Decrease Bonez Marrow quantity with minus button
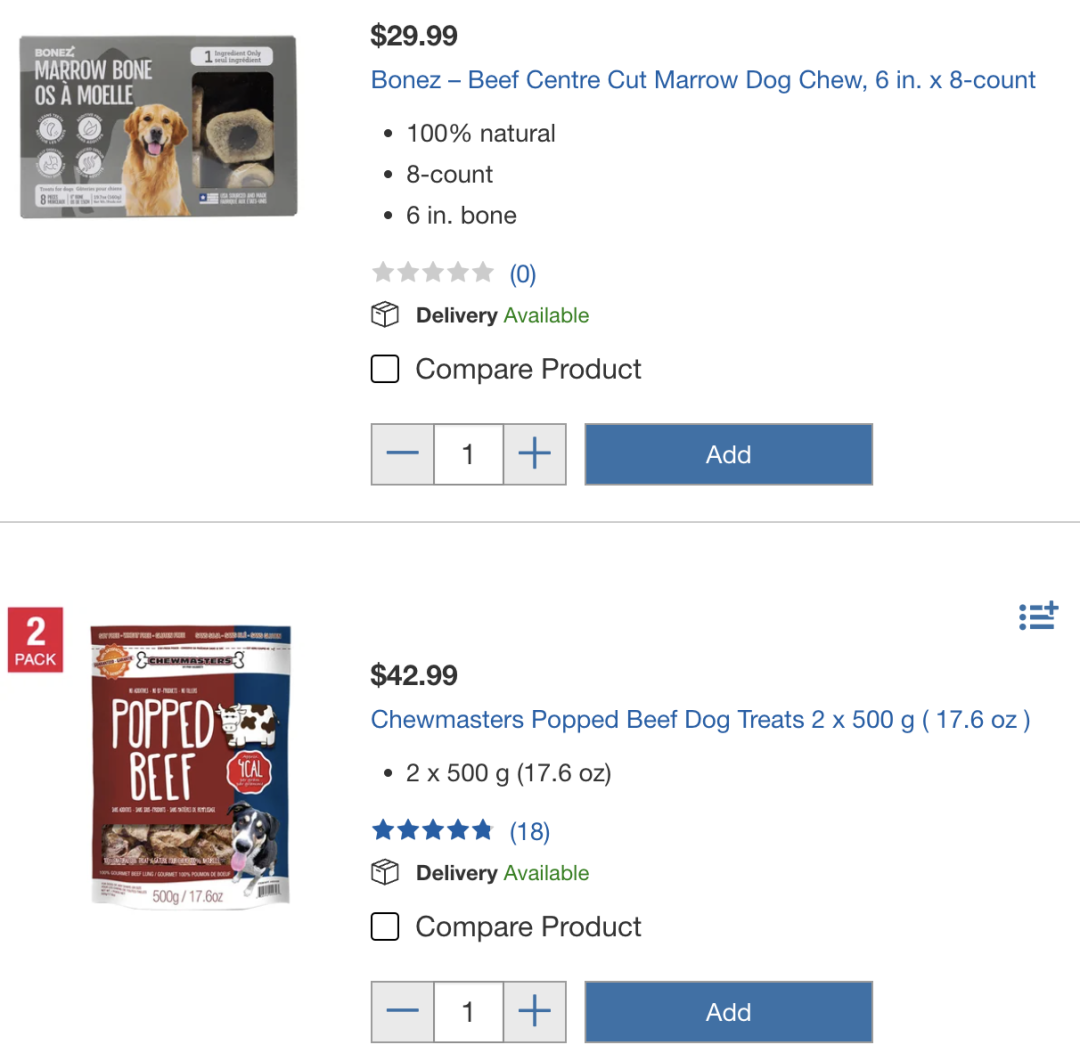1080x1053 pixels. pos(403,455)
